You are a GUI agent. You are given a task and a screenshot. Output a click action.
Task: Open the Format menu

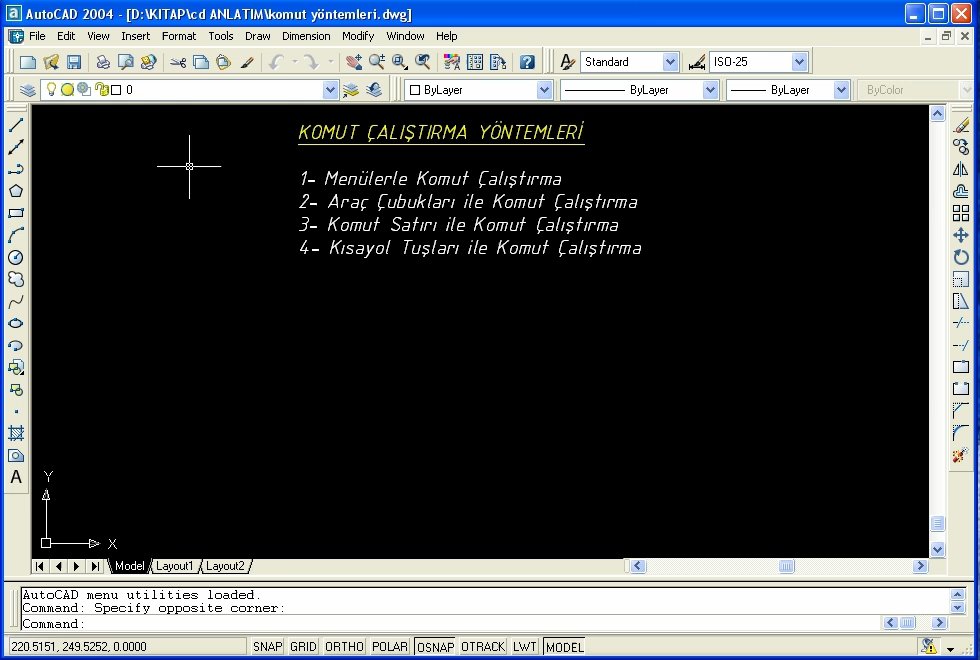179,36
